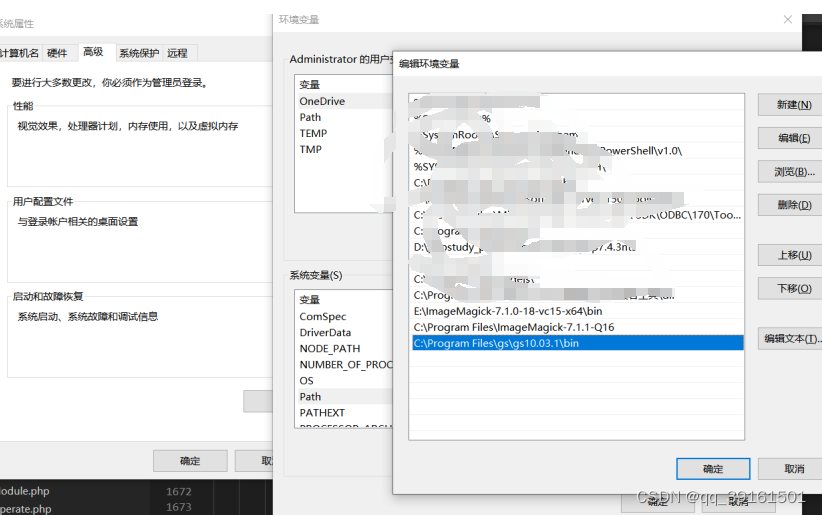Click 确定 in the system properties window
This screenshot has width=822, height=515.
(x=190, y=461)
